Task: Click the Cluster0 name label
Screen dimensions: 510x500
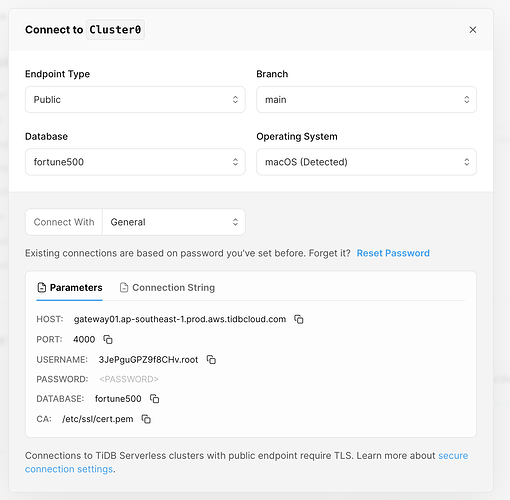Action: click(x=115, y=30)
